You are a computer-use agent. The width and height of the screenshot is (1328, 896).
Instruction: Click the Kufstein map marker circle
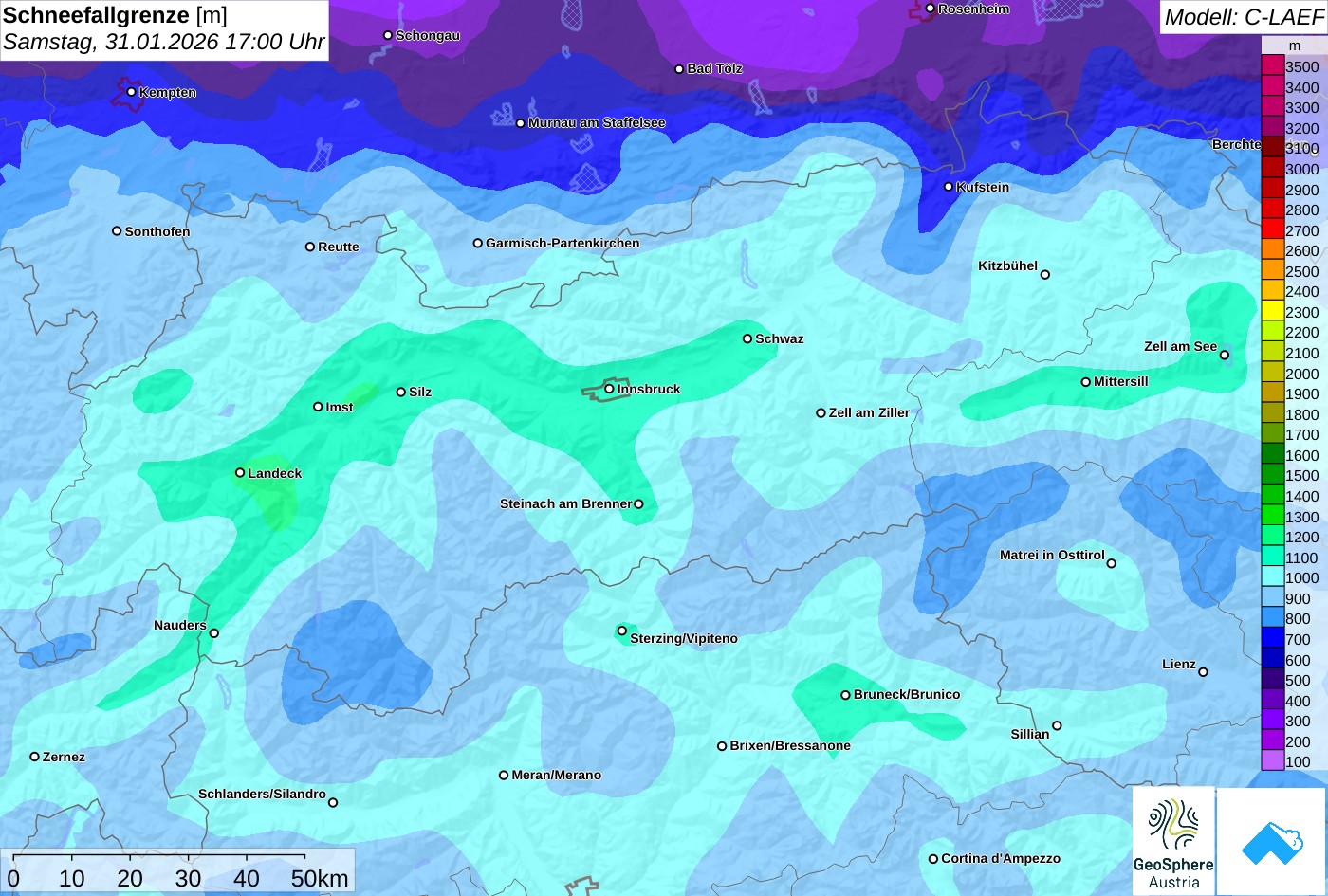(949, 187)
